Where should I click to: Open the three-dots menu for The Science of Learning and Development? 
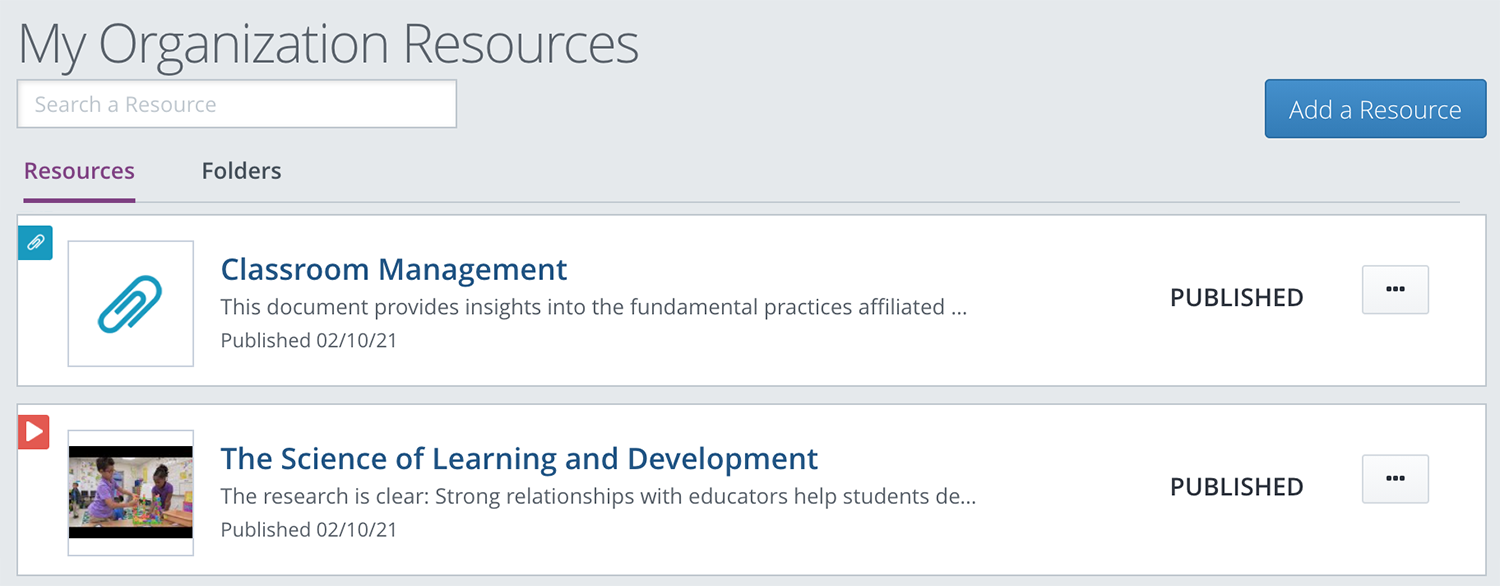tap(1395, 479)
